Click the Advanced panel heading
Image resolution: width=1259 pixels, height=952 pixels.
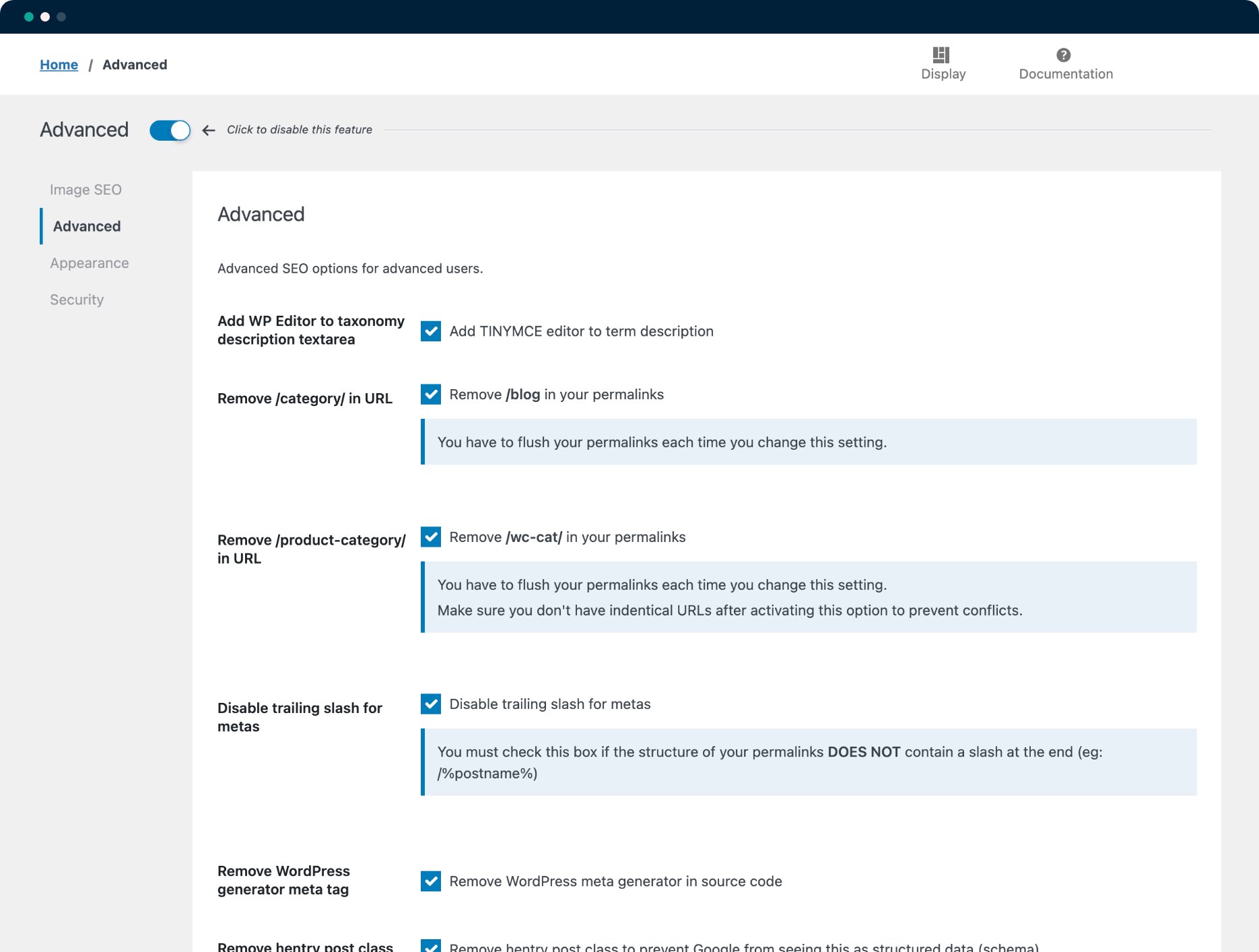(261, 214)
